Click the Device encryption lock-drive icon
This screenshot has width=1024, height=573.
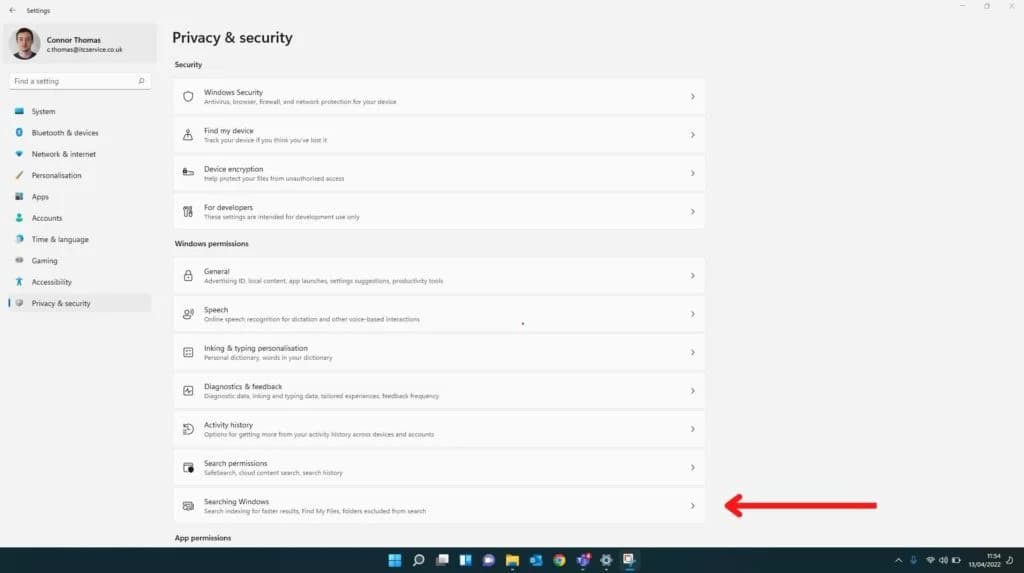[x=188, y=172]
